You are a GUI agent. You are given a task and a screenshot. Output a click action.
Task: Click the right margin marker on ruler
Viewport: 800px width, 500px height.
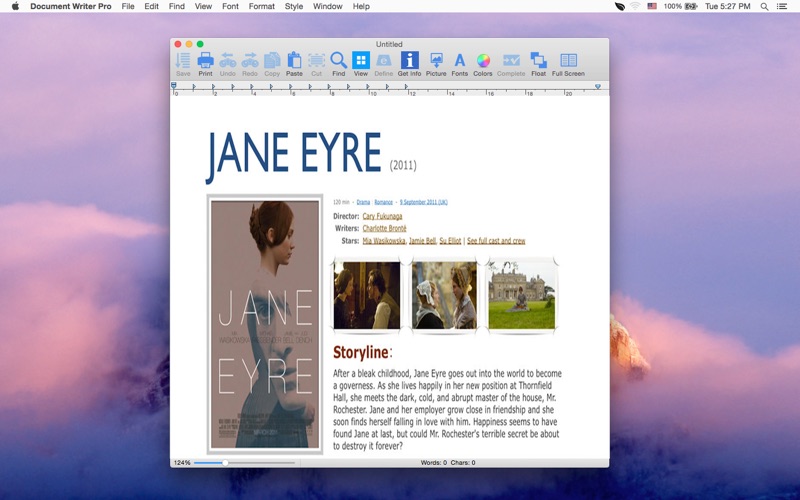tap(598, 87)
